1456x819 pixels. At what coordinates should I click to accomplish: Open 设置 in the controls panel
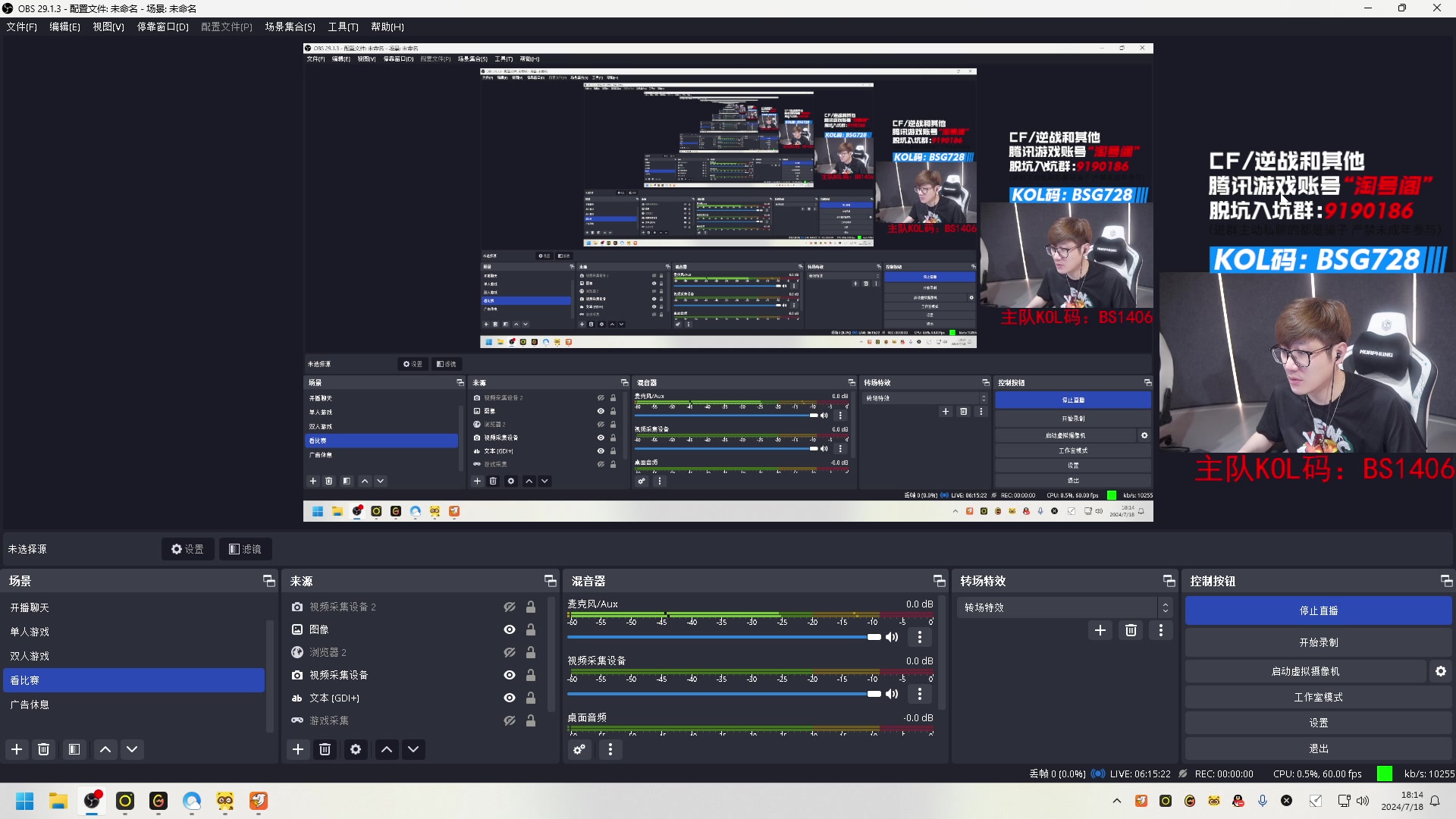[x=1318, y=723]
